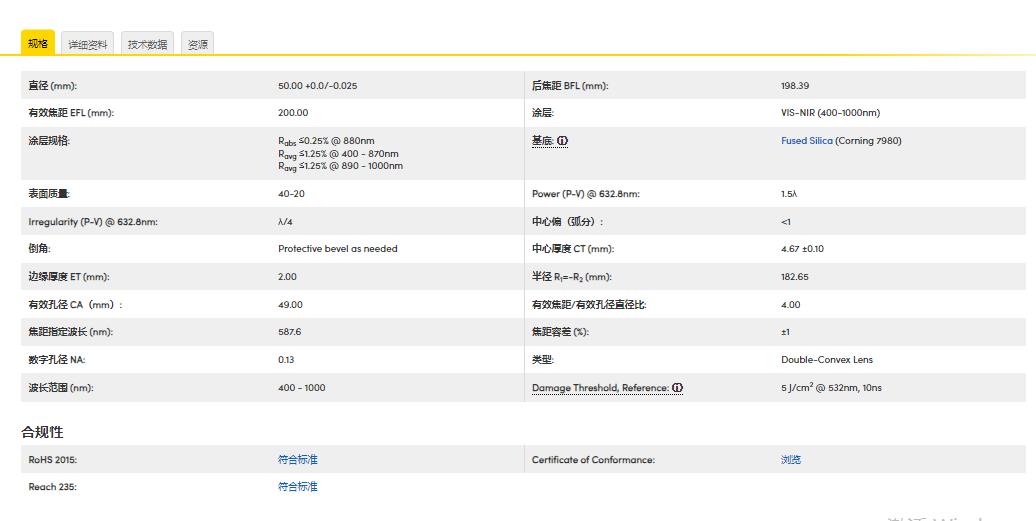The image size is (1036, 521).
Task: Click the 波长范围 (nm) label
Action: pos(61,388)
